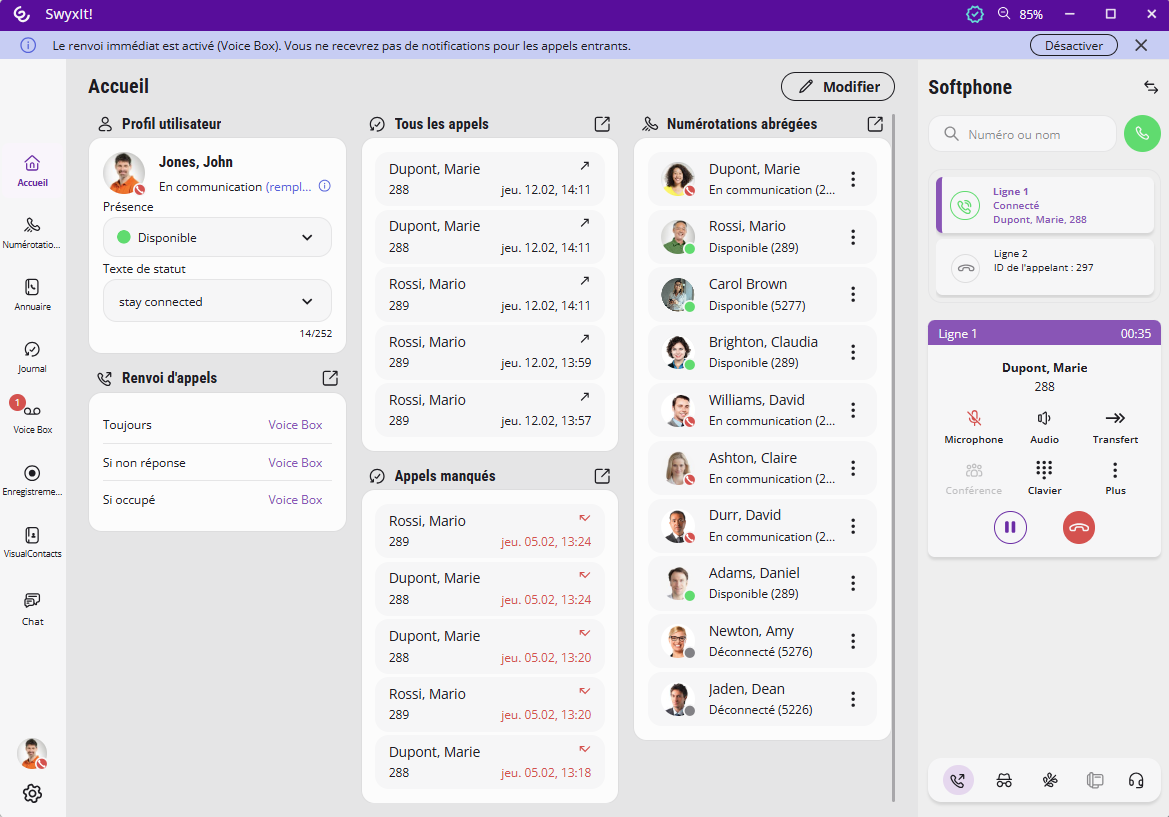
Task: Open the Clavier dial pad
Action: 1044,470
